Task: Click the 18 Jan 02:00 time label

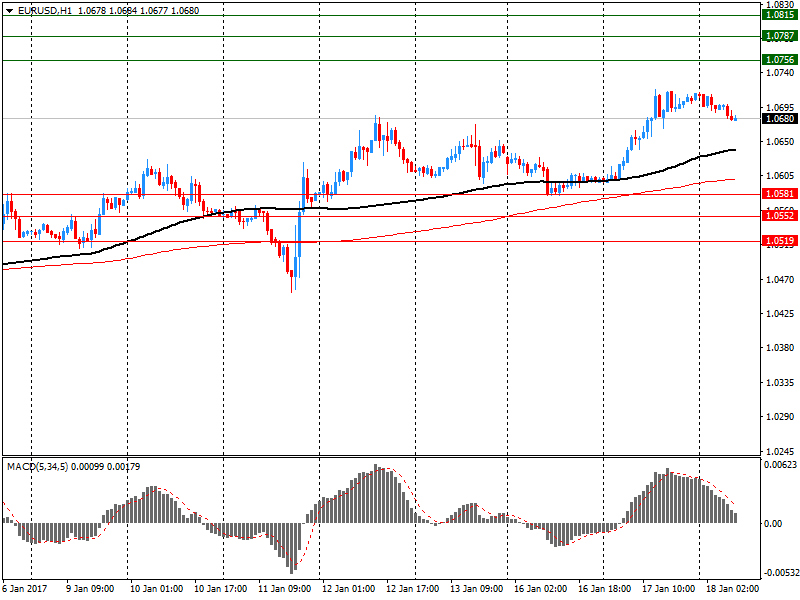Action: [733, 589]
